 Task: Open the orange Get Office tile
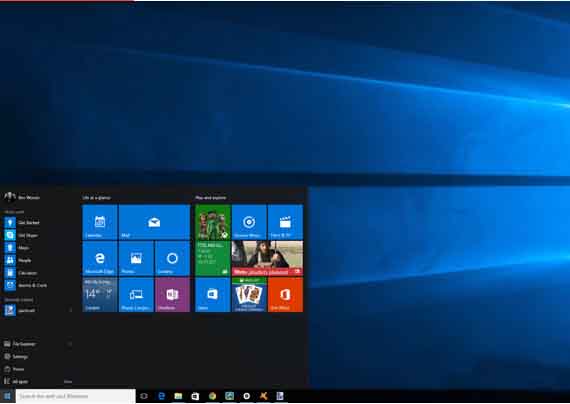pos(285,295)
